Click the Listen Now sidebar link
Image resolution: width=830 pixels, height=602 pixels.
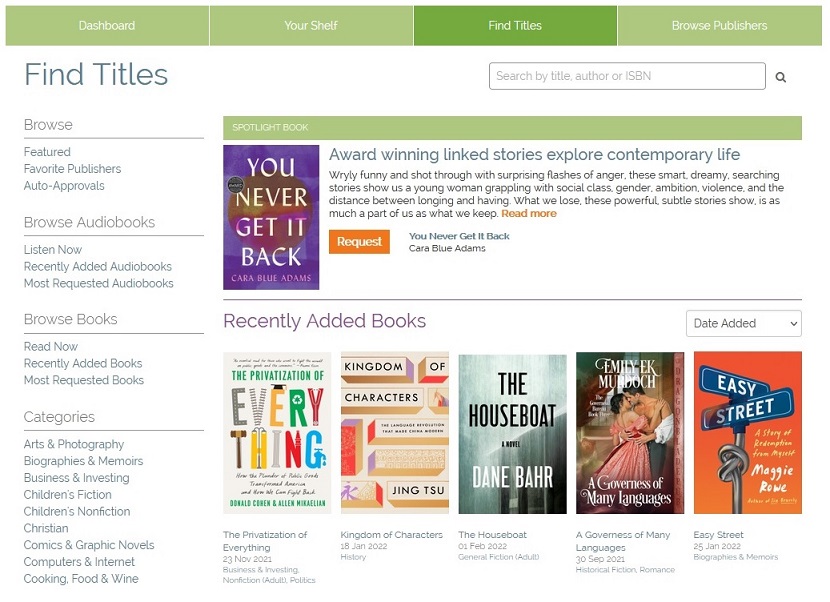(x=53, y=250)
